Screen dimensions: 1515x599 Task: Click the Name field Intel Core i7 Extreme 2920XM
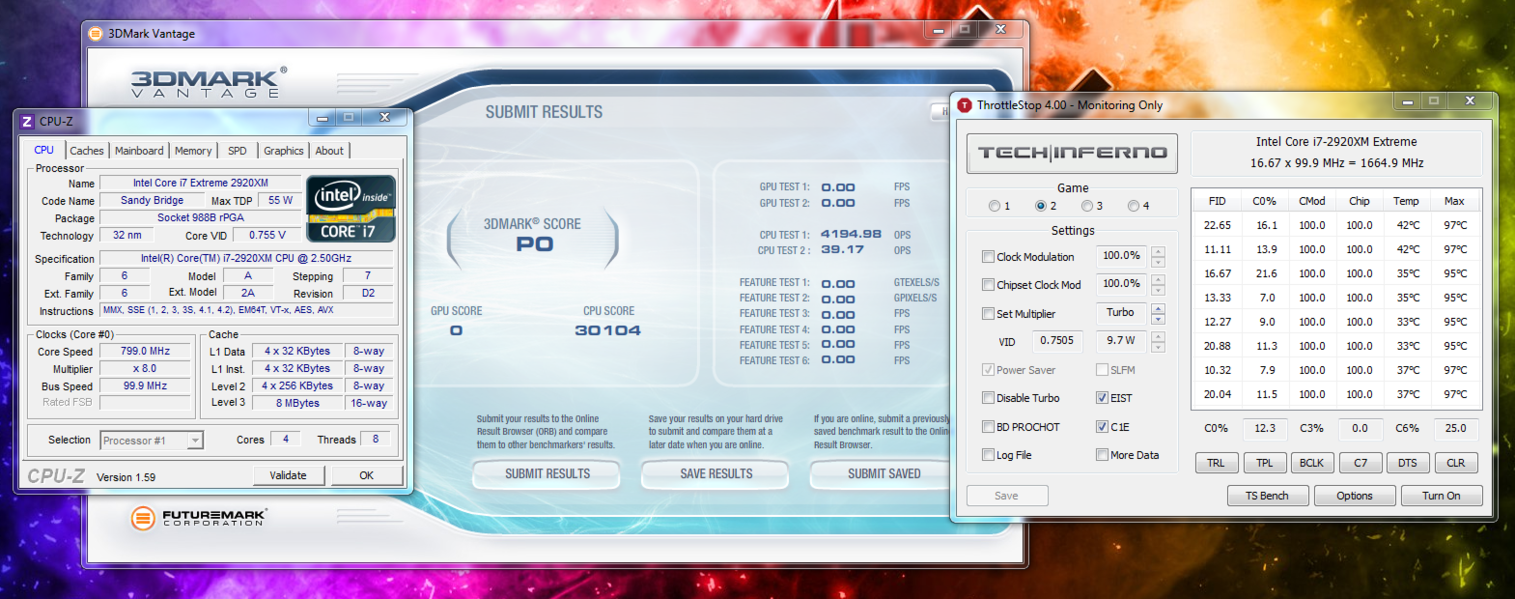tap(200, 183)
